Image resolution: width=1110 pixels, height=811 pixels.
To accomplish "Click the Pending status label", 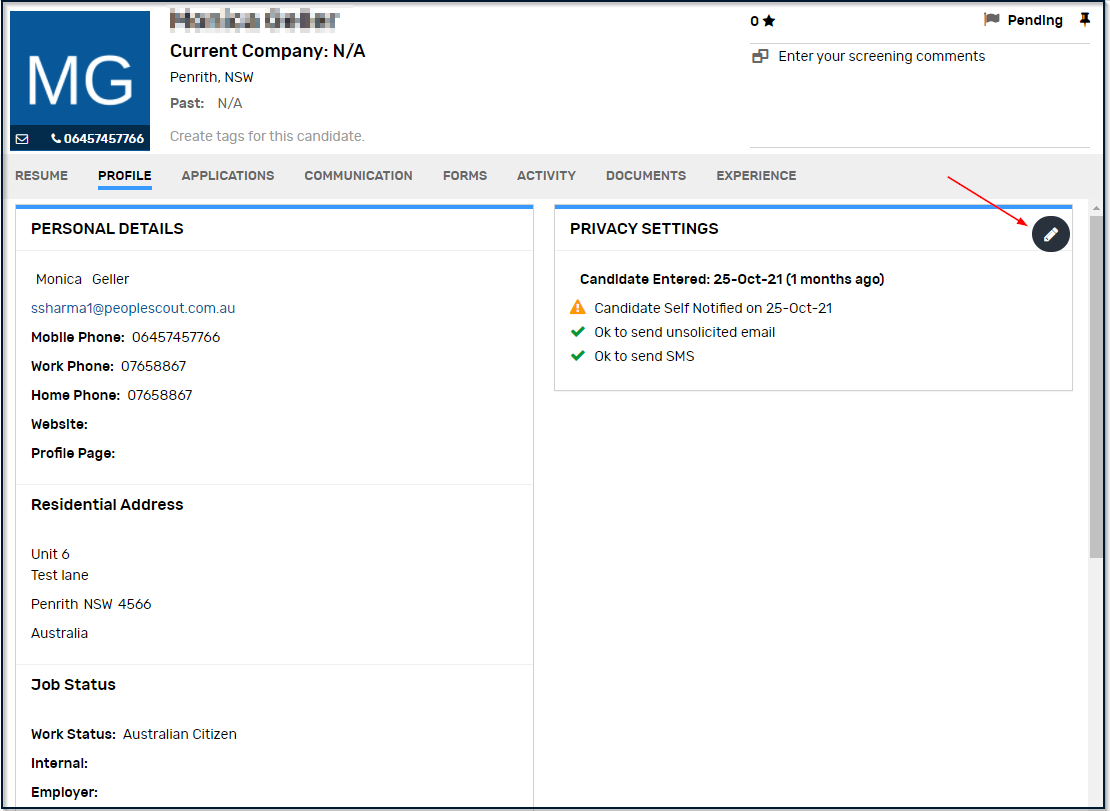I will coord(1035,21).
